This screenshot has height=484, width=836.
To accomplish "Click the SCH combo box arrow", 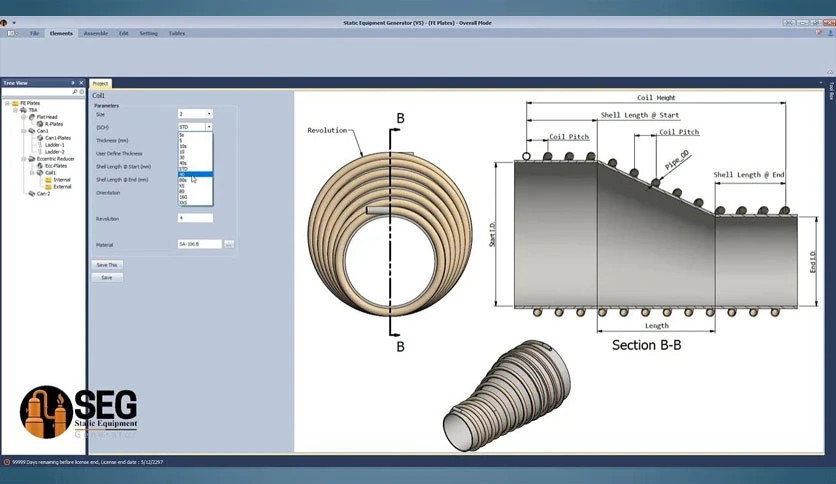I will 209,127.
